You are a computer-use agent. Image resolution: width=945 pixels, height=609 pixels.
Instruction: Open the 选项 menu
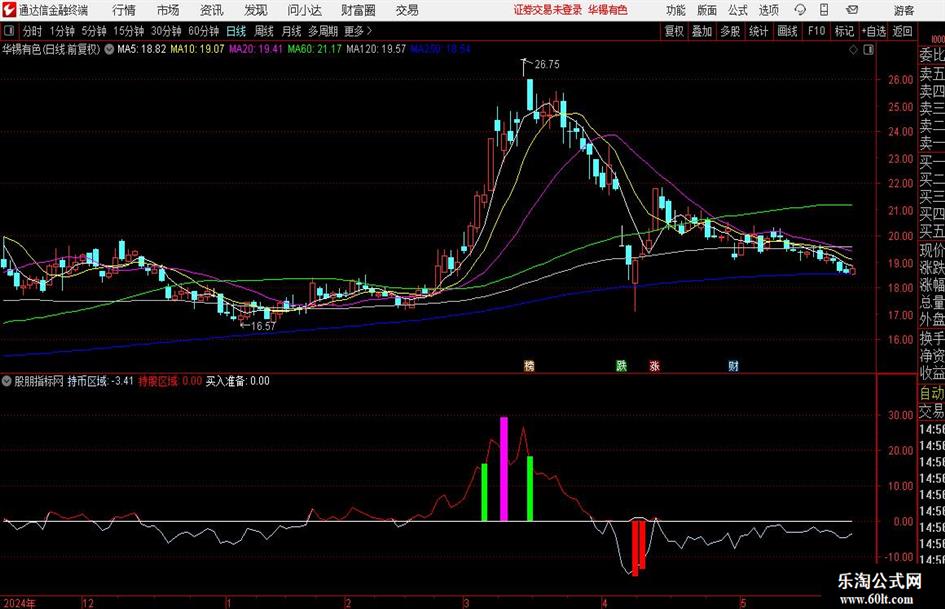tap(768, 10)
